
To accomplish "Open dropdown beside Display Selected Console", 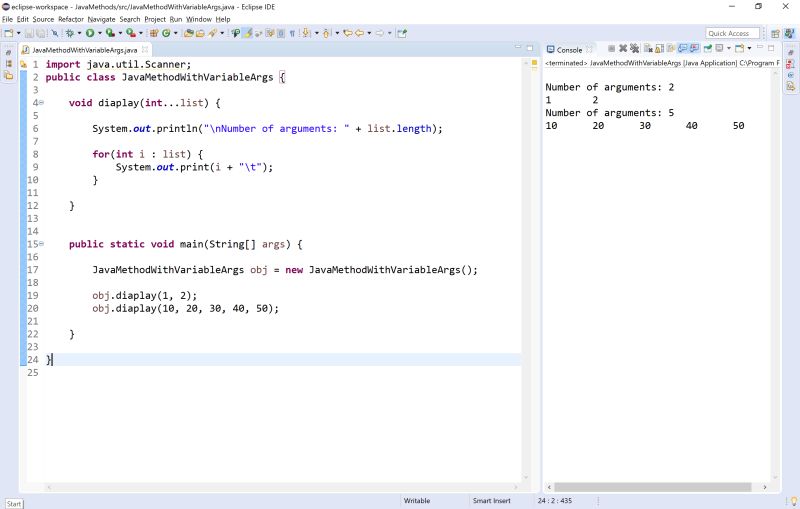I will point(729,48).
